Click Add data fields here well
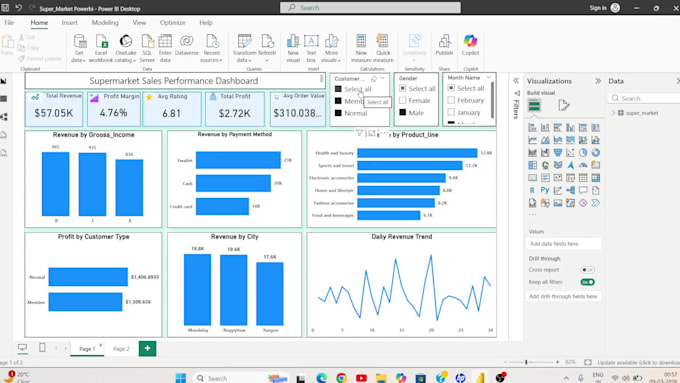The height and width of the screenshot is (383, 680). point(563,244)
